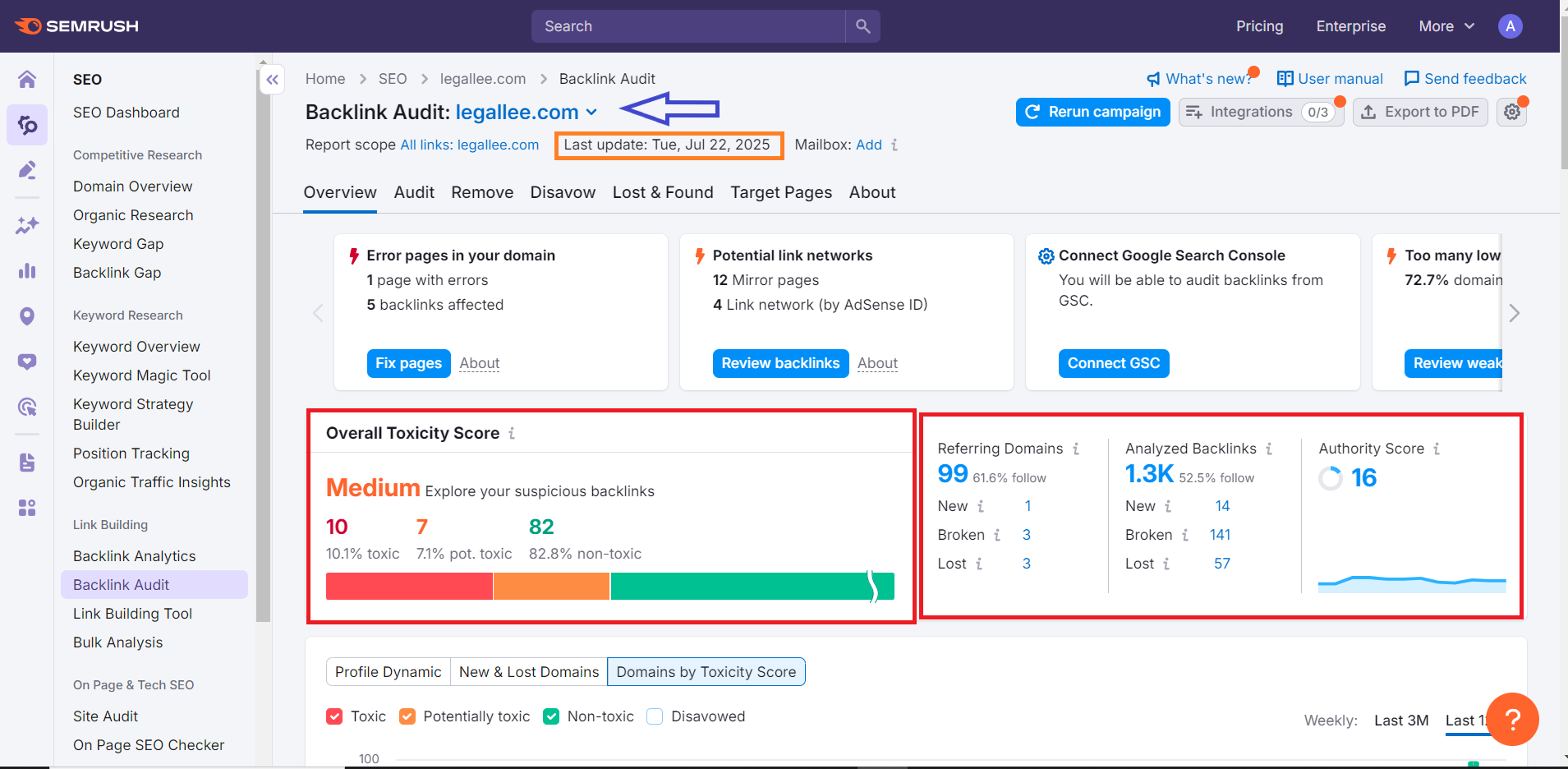
Task: Open the More menu in top bar
Action: pos(1446,26)
